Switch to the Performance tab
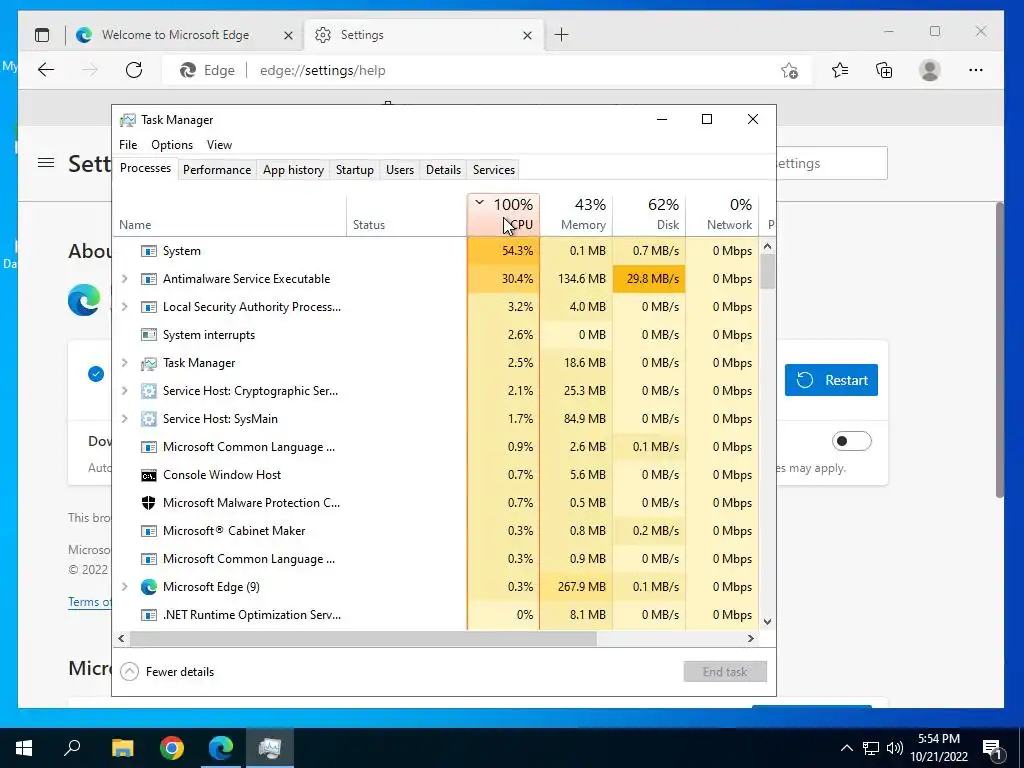 pos(217,170)
